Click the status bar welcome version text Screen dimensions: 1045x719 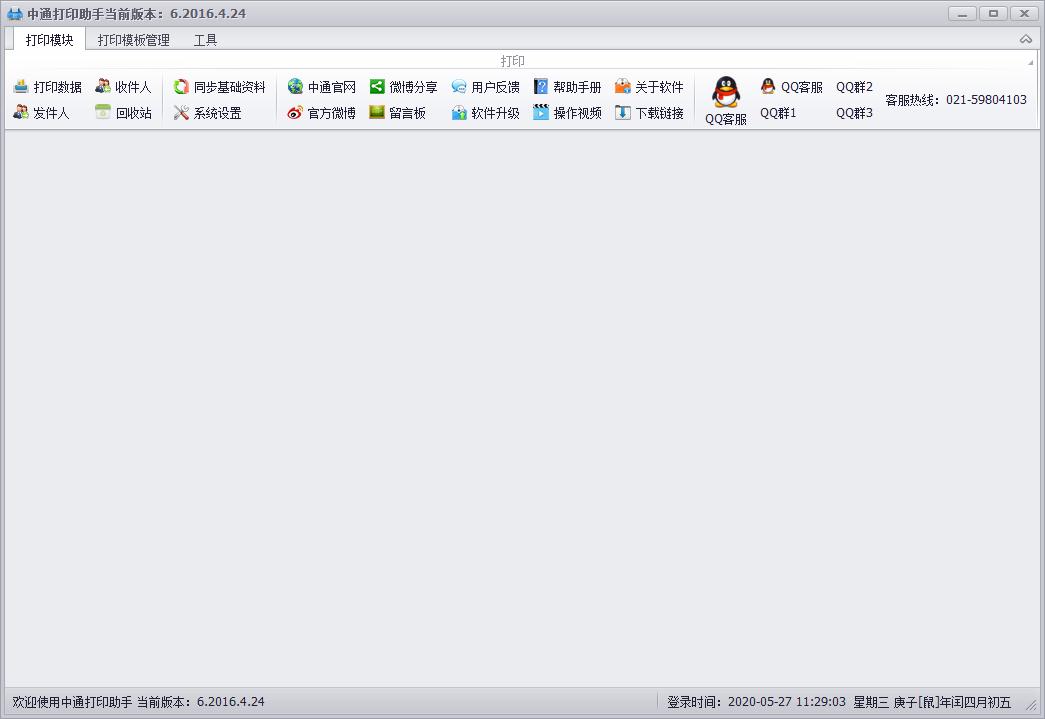coord(139,702)
